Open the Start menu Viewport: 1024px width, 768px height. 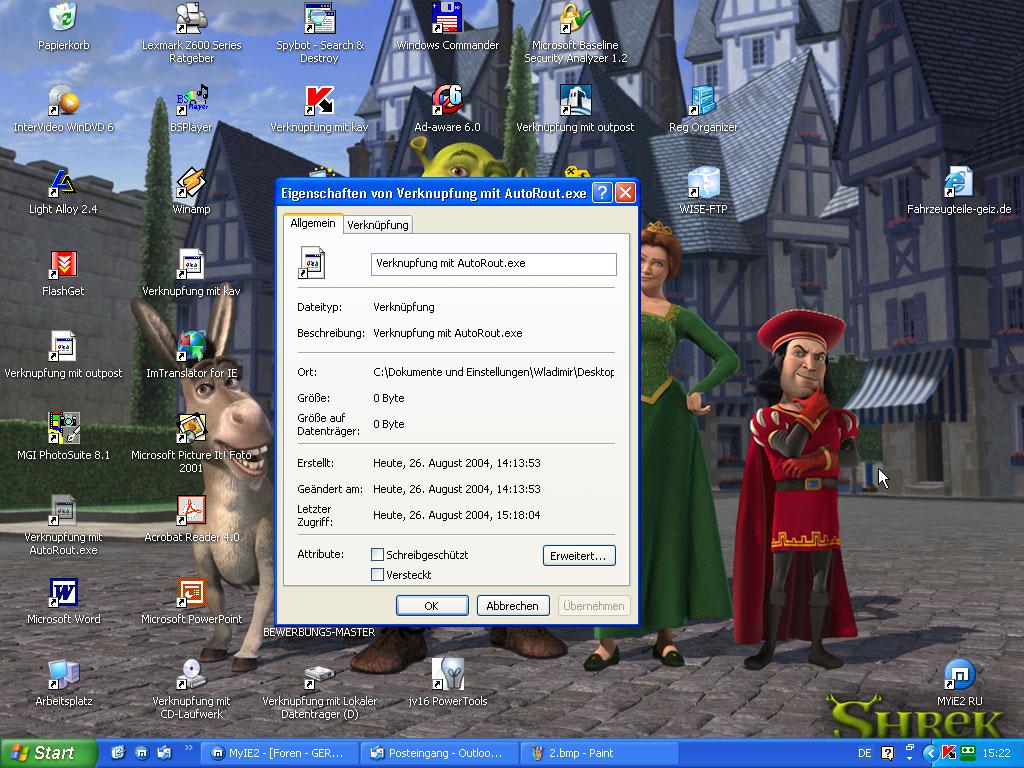point(48,753)
